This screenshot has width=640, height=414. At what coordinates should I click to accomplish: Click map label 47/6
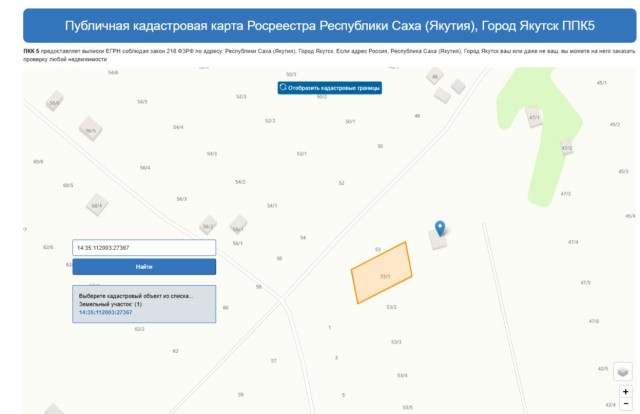pyautogui.click(x=594, y=321)
